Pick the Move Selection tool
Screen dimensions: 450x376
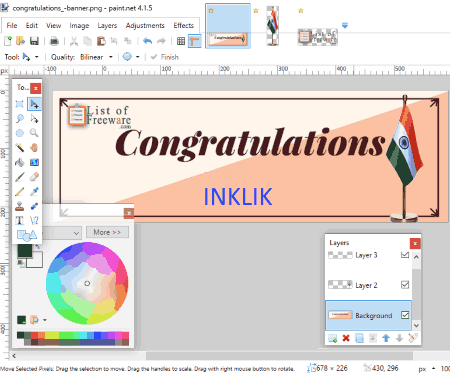tap(34, 119)
